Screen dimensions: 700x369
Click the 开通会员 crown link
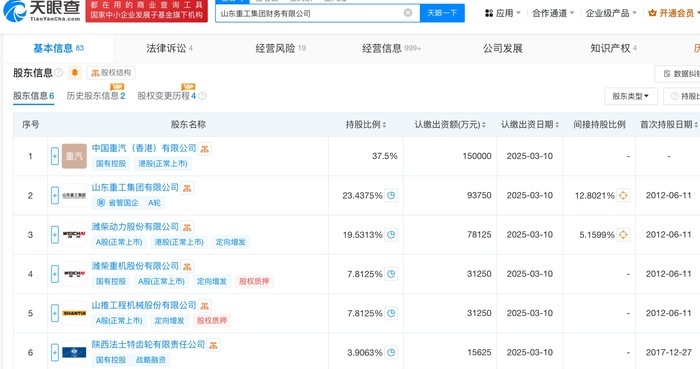coord(673,13)
